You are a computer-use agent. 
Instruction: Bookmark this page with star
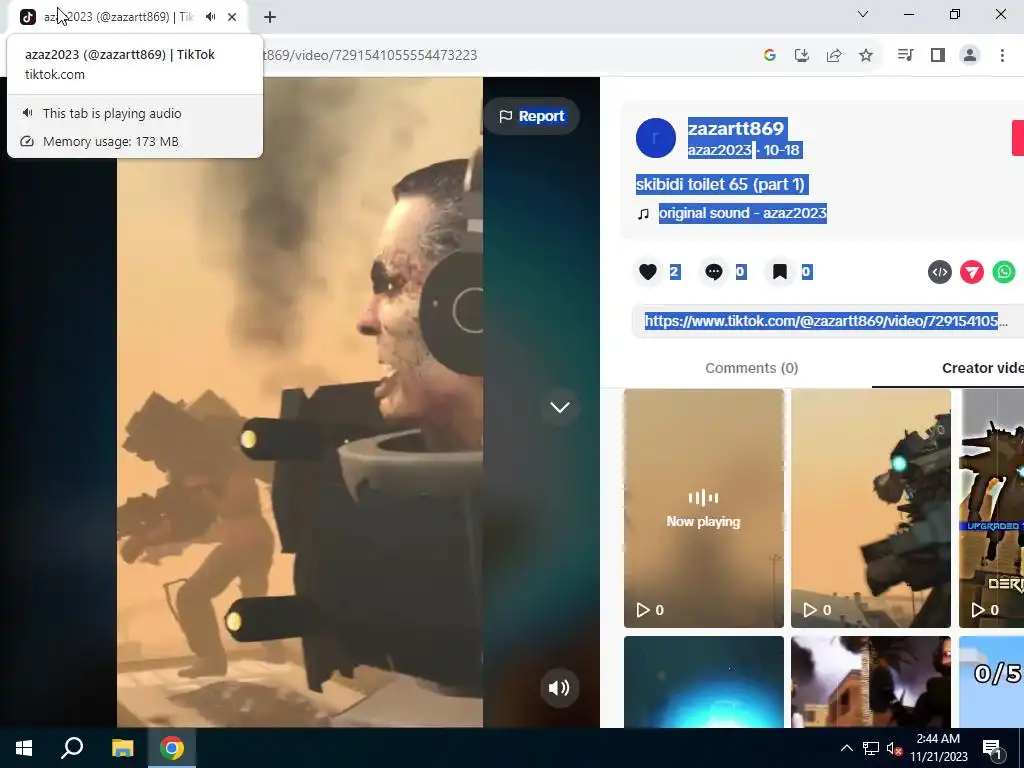866,56
